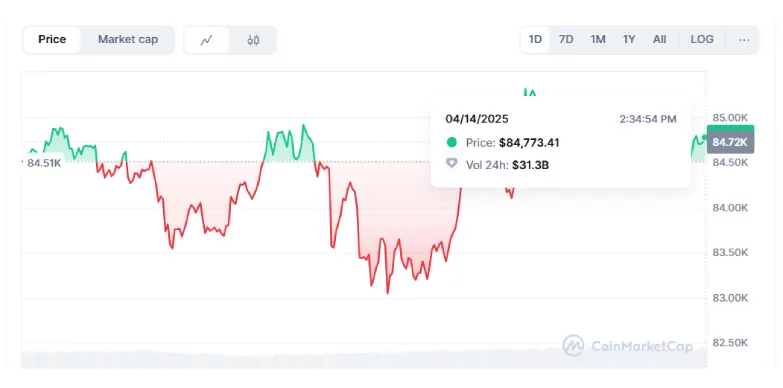Click the Vol 24h $31.3B value
This screenshot has height=388, width=783.
530,165
